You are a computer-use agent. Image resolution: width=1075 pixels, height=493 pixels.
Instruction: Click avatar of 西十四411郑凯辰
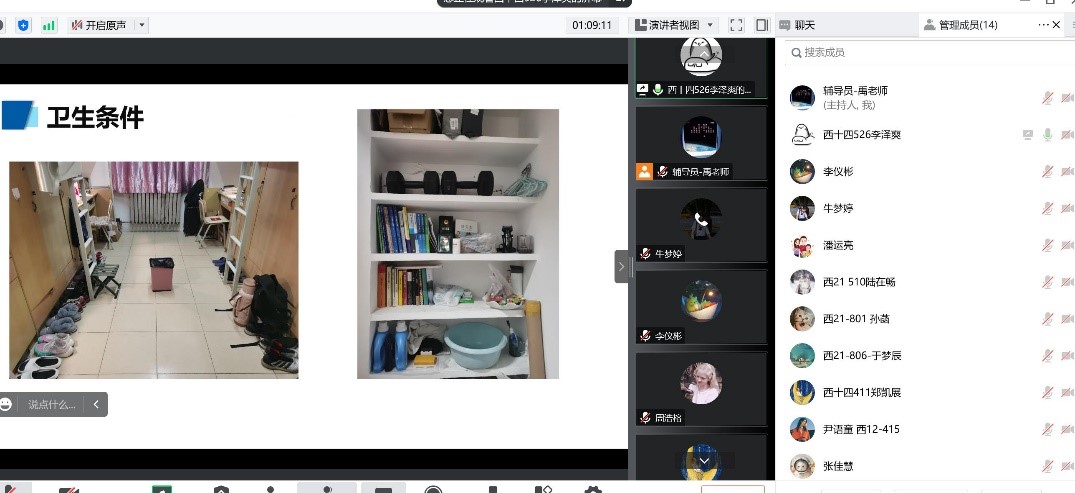[x=802, y=393]
